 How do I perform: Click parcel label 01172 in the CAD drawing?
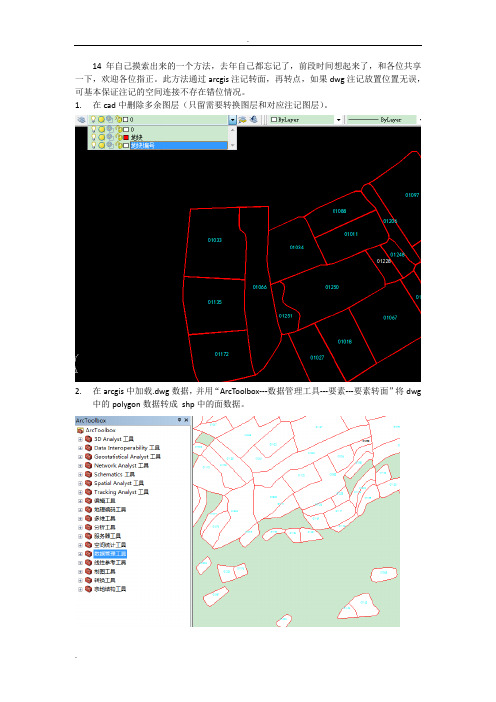pyautogui.click(x=222, y=354)
